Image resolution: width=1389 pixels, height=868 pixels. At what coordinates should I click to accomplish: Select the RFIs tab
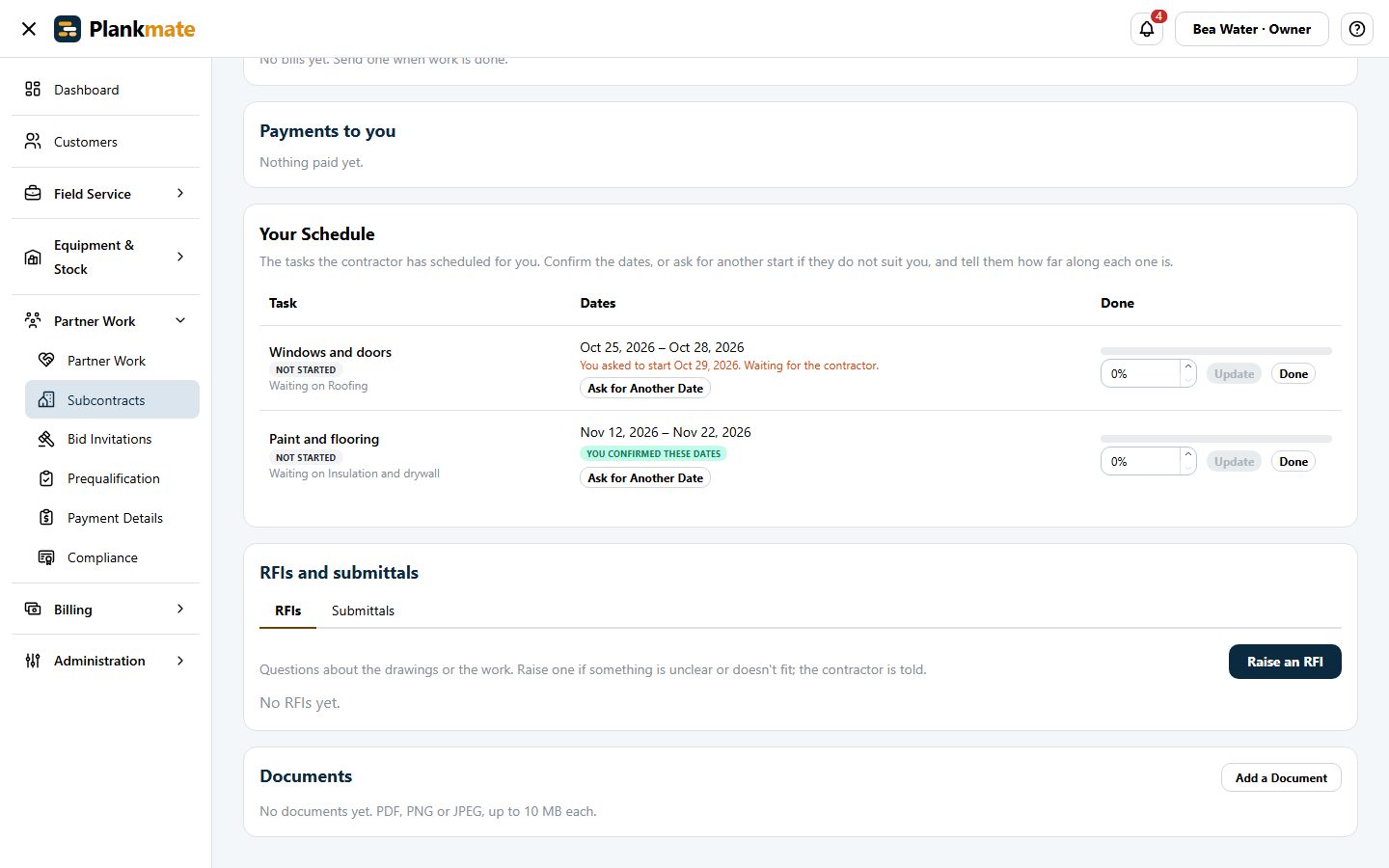[x=287, y=610]
